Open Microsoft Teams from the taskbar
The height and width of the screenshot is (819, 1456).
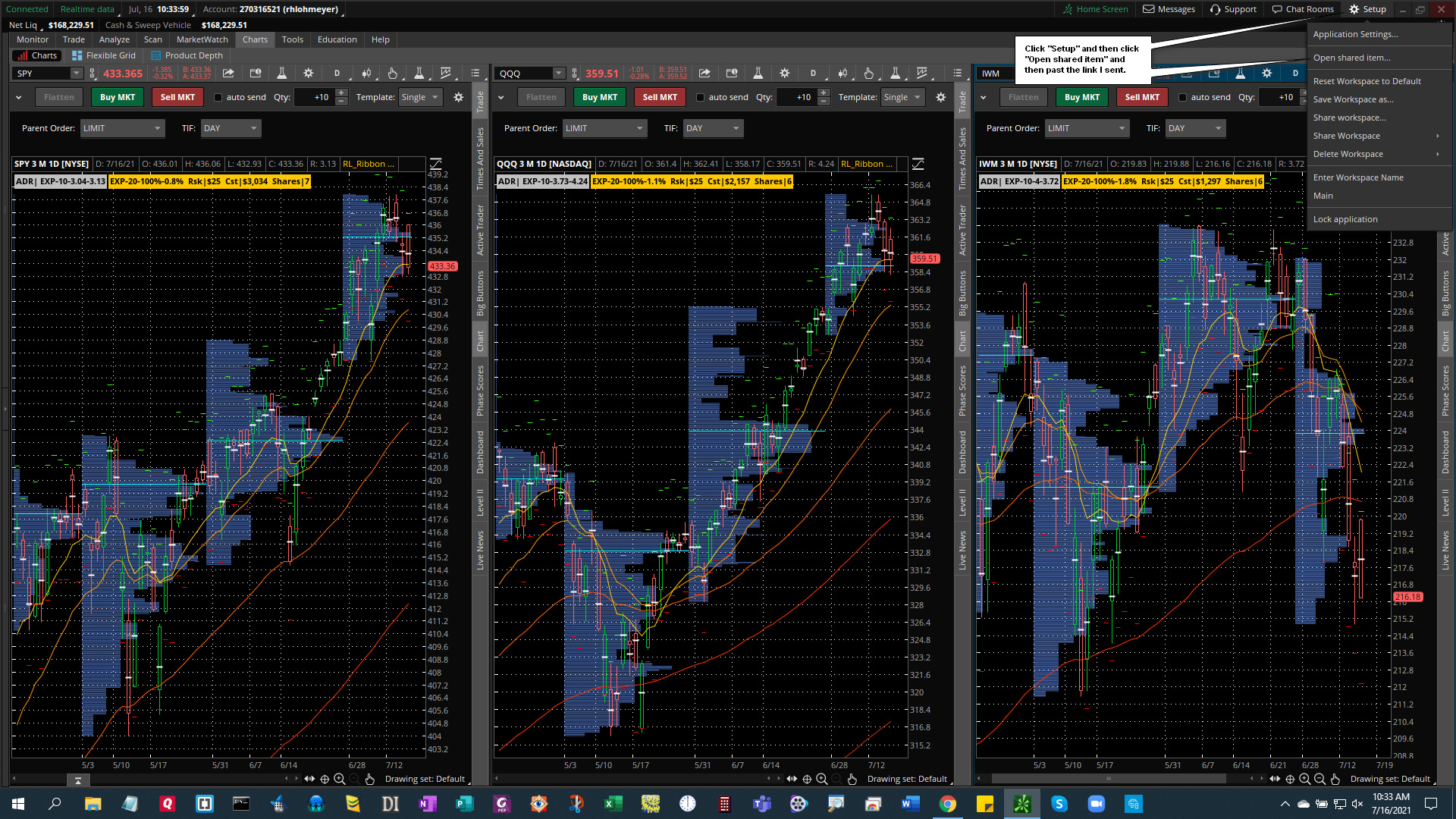coord(761,804)
